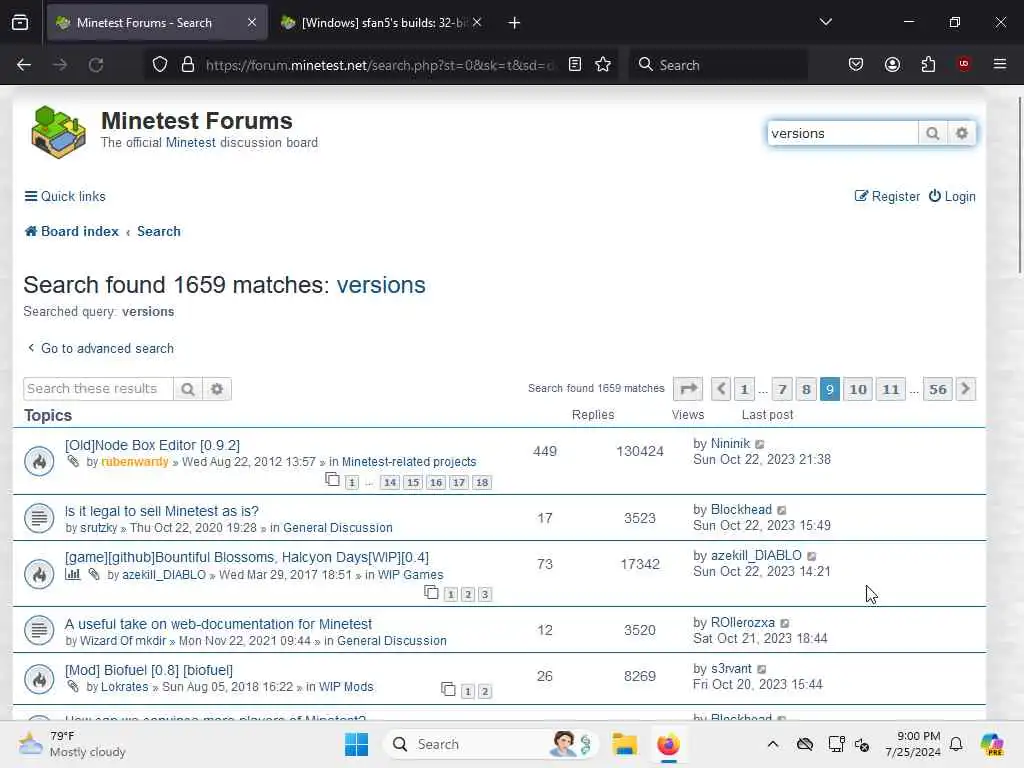Image resolution: width=1024 pixels, height=768 pixels.
Task: Open the extensions puzzle icon
Action: (x=928, y=65)
